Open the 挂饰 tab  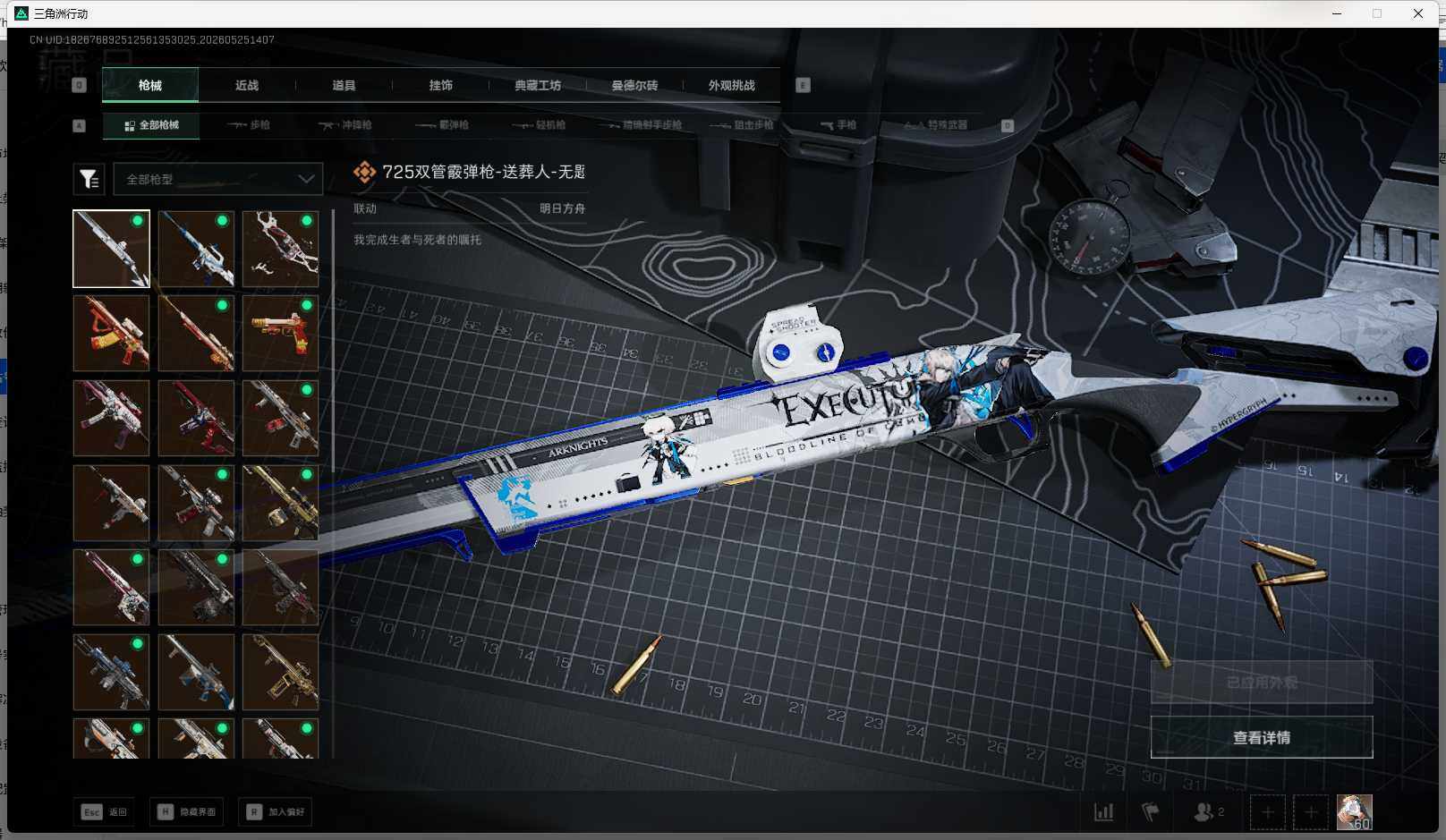[440, 85]
